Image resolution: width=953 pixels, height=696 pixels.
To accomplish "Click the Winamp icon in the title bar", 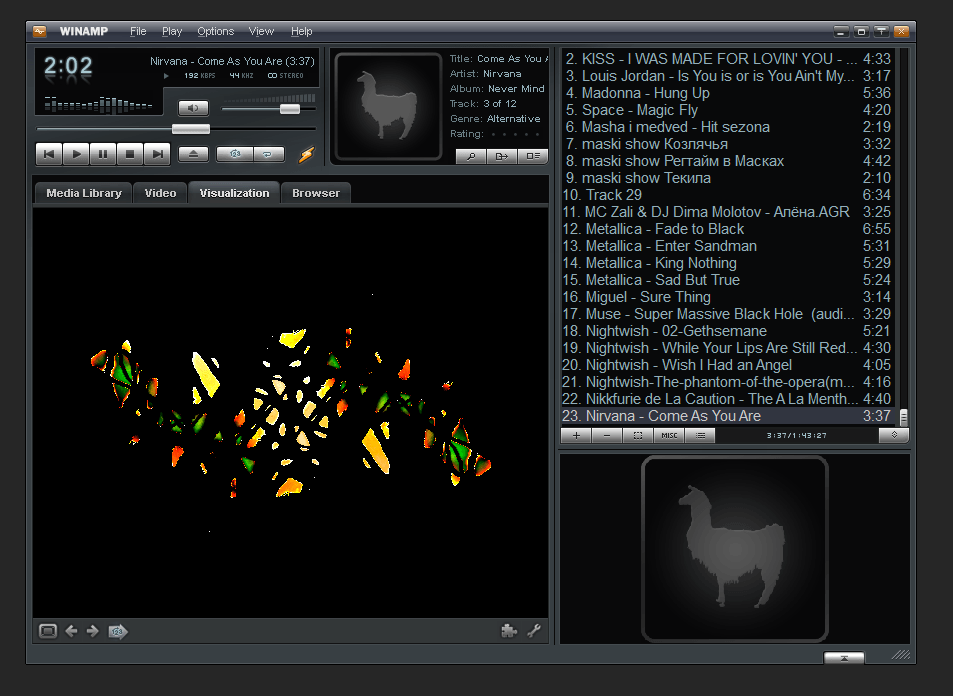I will pyautogui.click(x=40, y=31).
